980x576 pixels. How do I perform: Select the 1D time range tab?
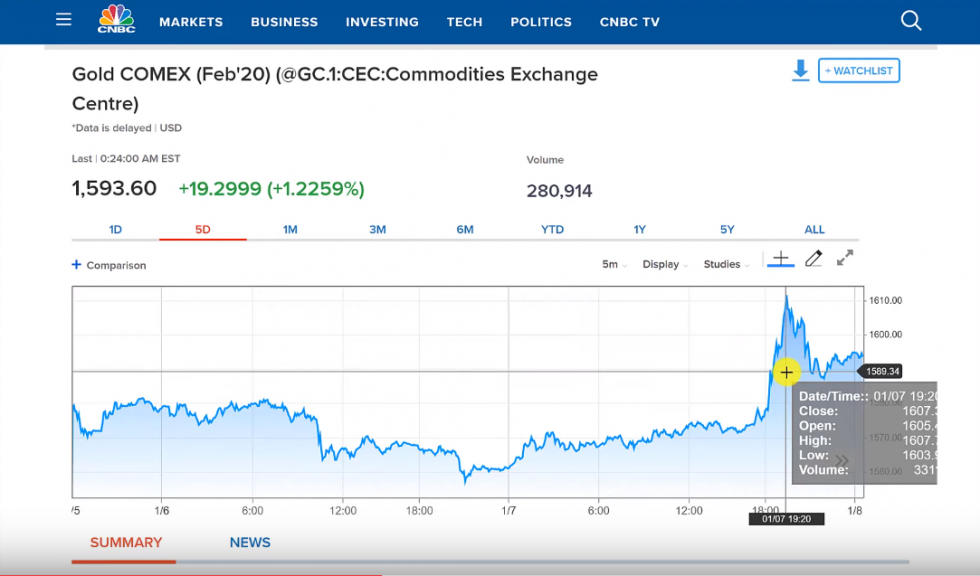115,229
